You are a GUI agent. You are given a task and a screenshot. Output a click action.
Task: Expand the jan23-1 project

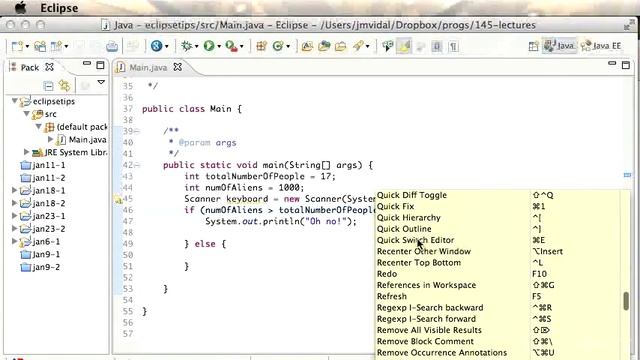(14, 216)
